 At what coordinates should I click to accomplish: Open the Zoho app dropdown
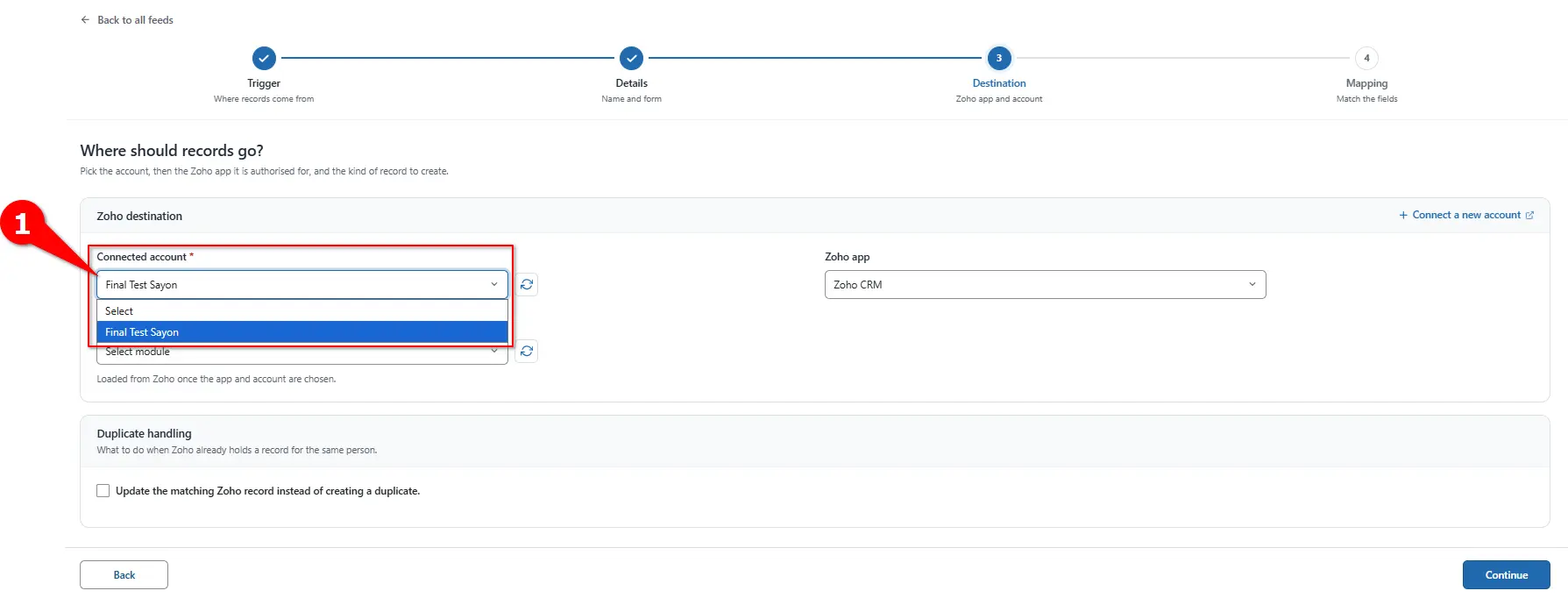tap(1045, 285)
